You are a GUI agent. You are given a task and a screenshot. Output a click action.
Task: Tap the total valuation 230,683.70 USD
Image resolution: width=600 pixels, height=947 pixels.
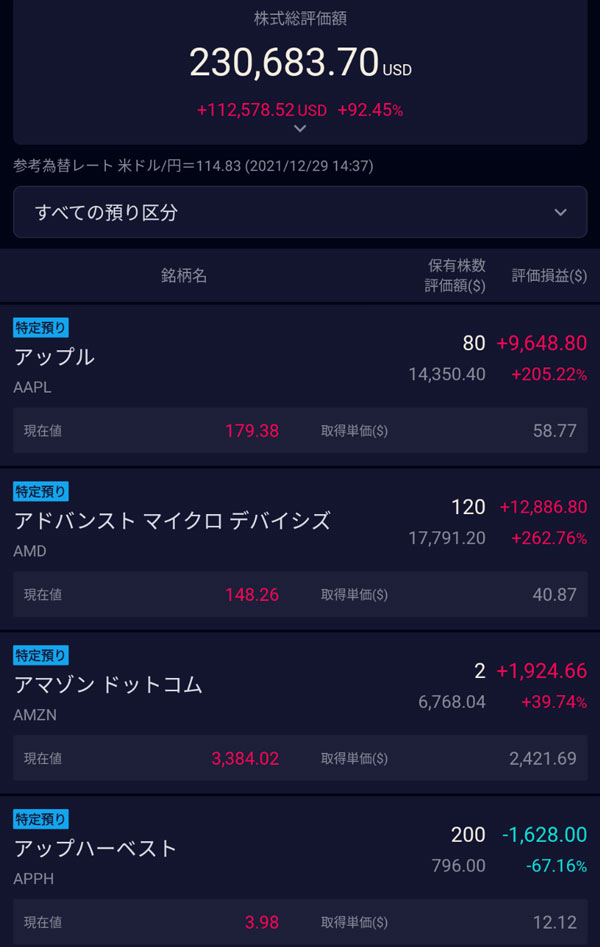[300, 63]
